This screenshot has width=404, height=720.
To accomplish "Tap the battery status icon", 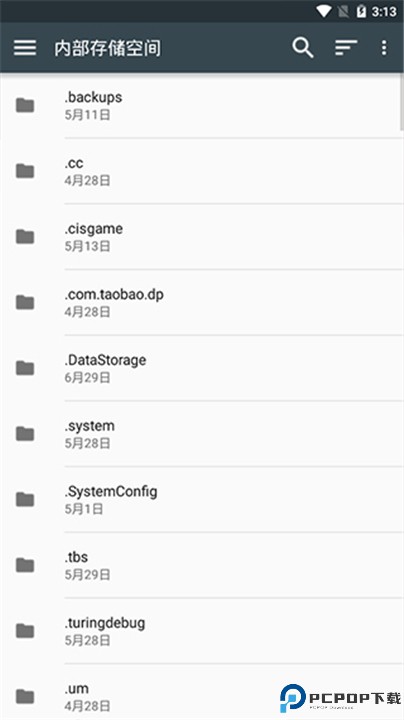I will [361, 11].
